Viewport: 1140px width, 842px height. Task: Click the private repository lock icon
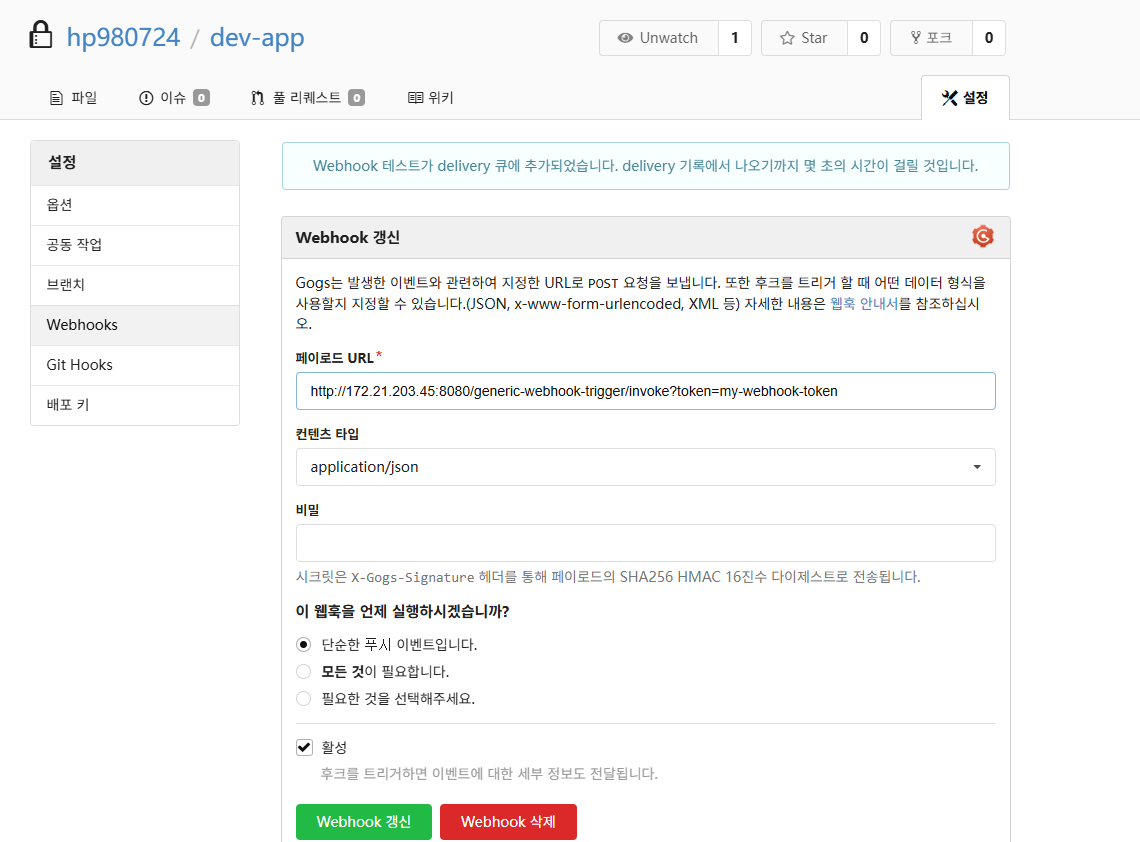click(x=41, y=35)
